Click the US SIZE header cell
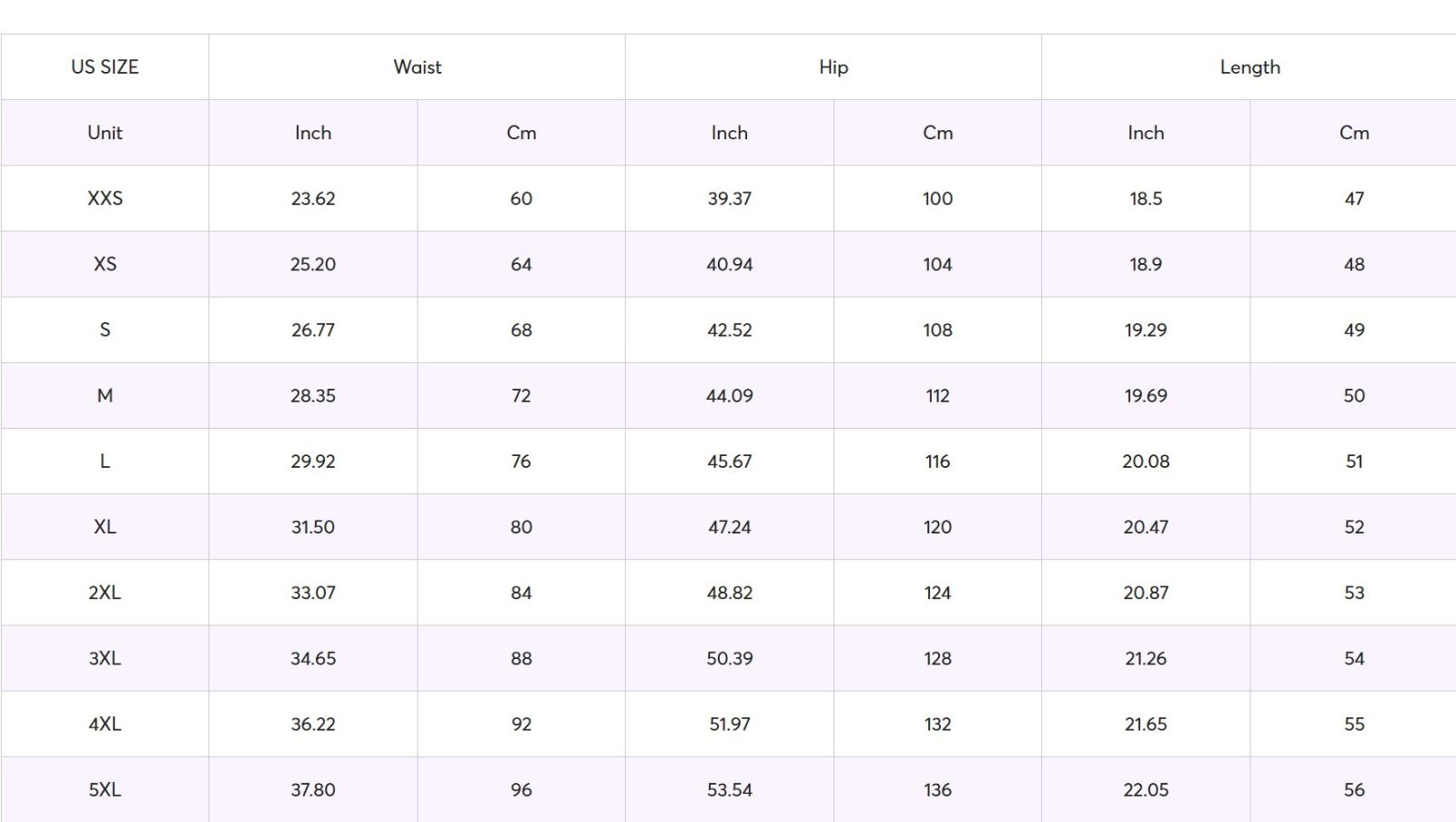The height and width of the screenshot is (822, 1456). 105,67
